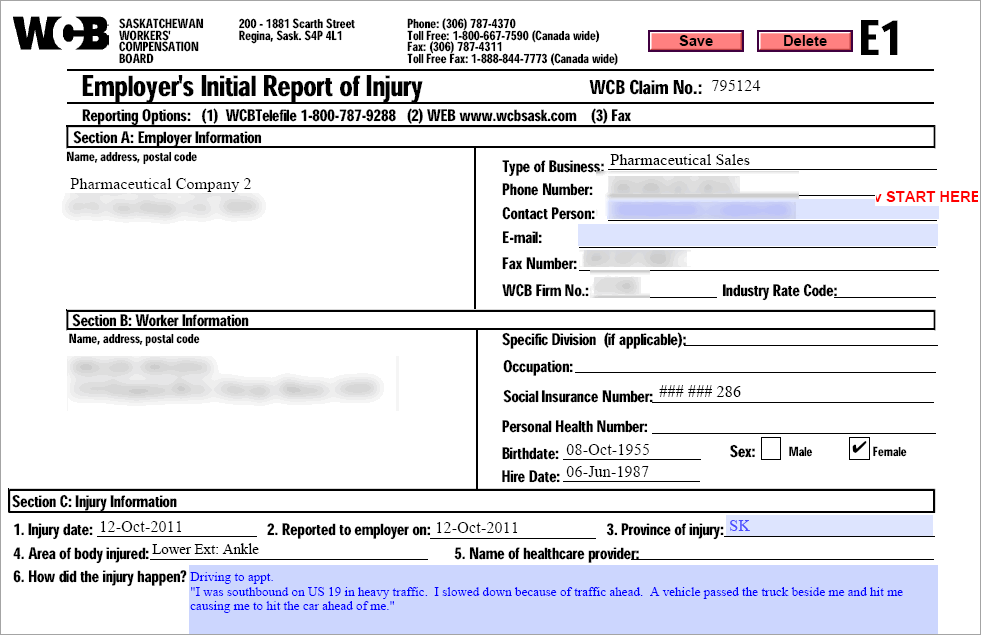The height and width of the screenshot is (635, 981).
Task: Click the Save button
Action: [x=696, y=41]
